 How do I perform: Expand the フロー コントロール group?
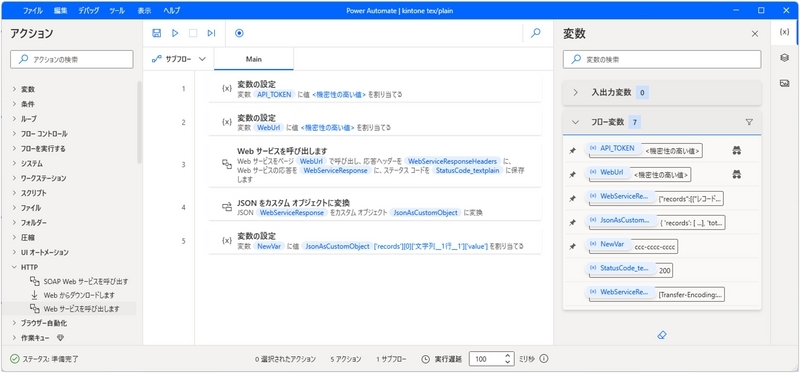pyautogui.click(x=14, y=134)
